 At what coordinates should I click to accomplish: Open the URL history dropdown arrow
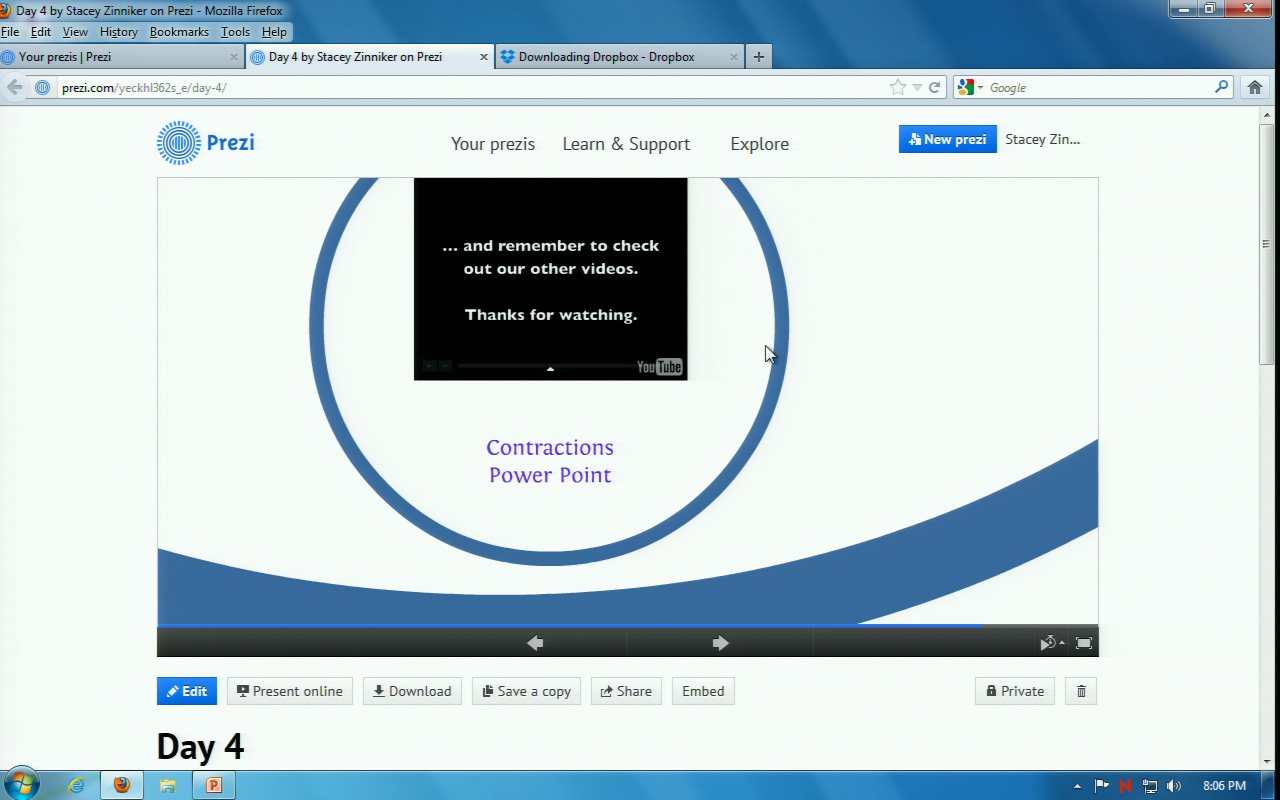pos(917,87)
